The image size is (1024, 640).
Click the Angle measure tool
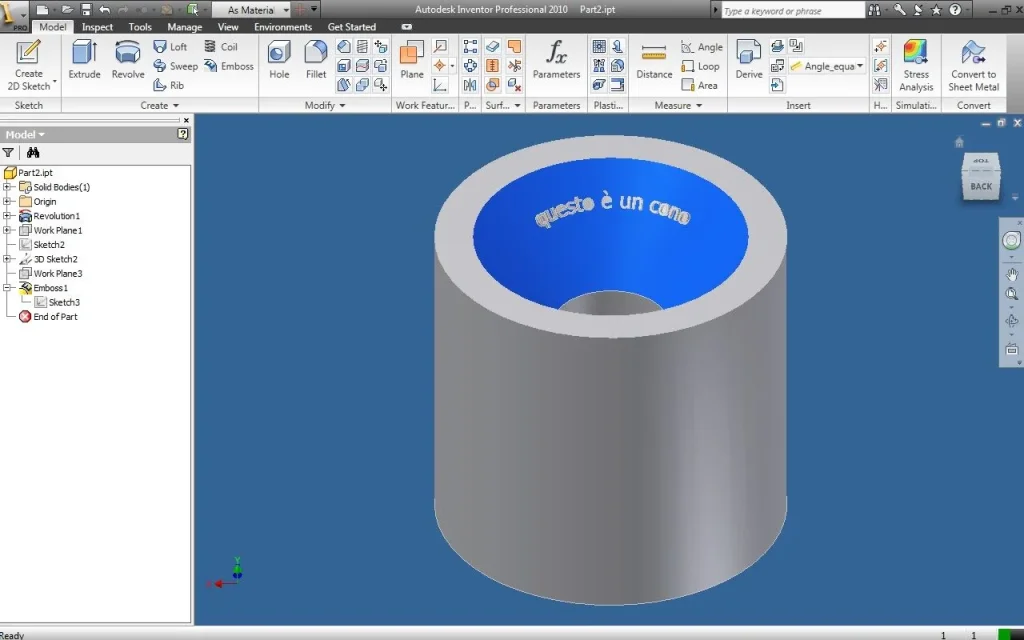click(702, 47)
